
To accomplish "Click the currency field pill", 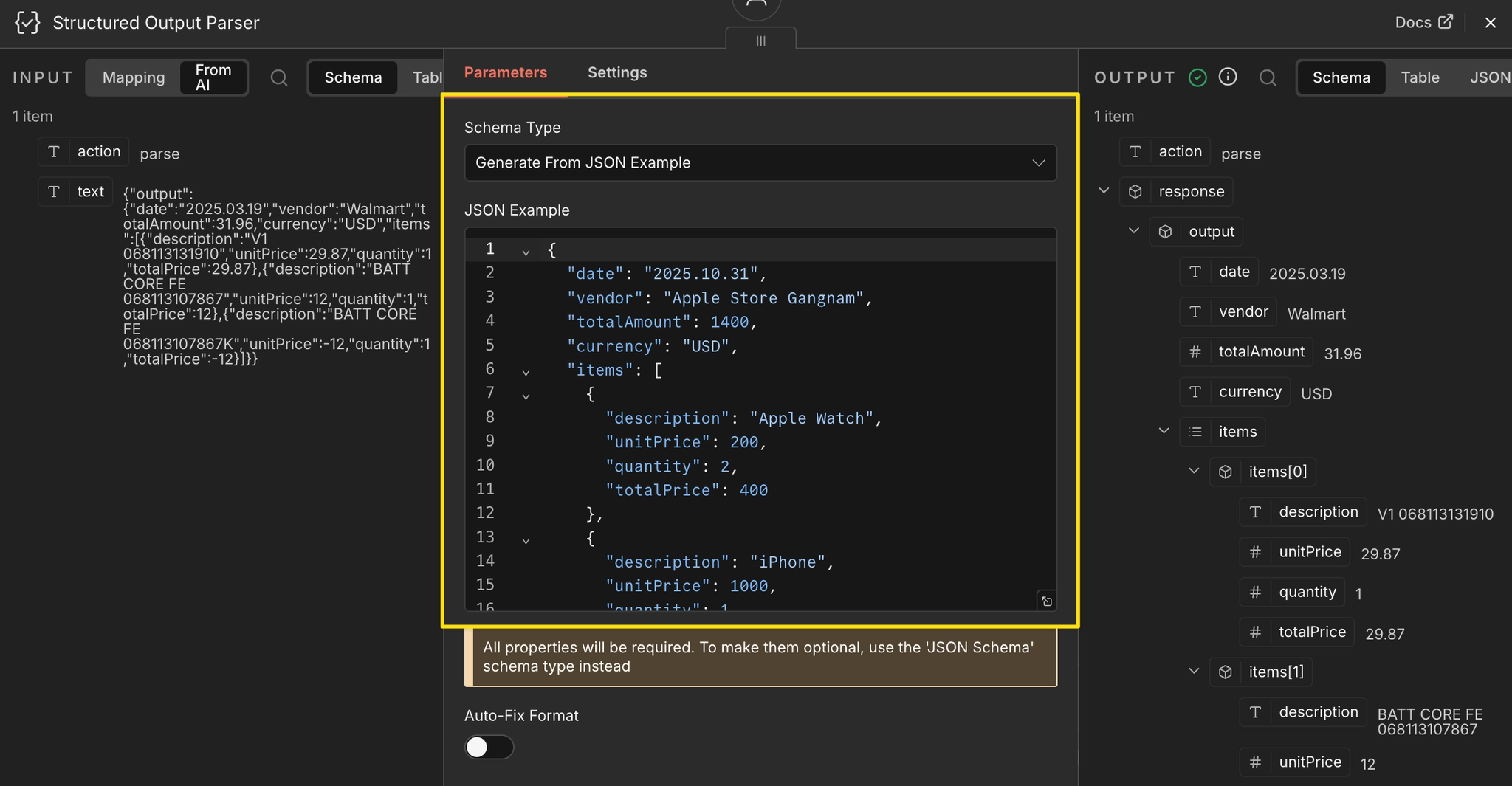I will 1235,391.
